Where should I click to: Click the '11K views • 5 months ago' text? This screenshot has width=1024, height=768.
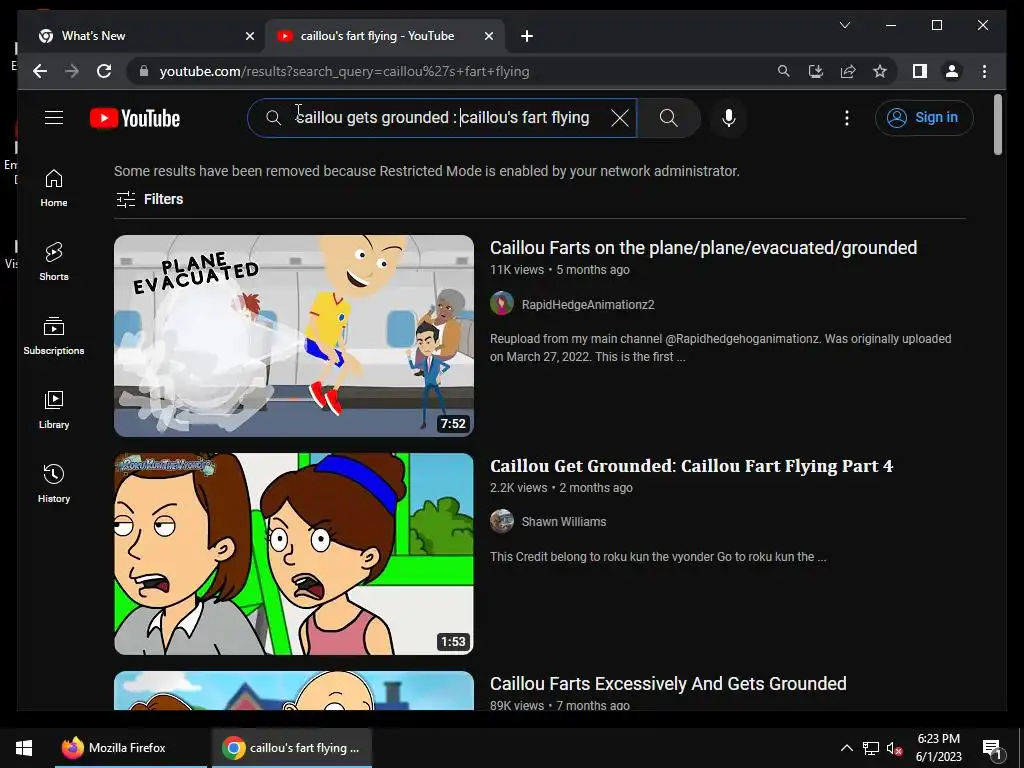tap(560, 270)
